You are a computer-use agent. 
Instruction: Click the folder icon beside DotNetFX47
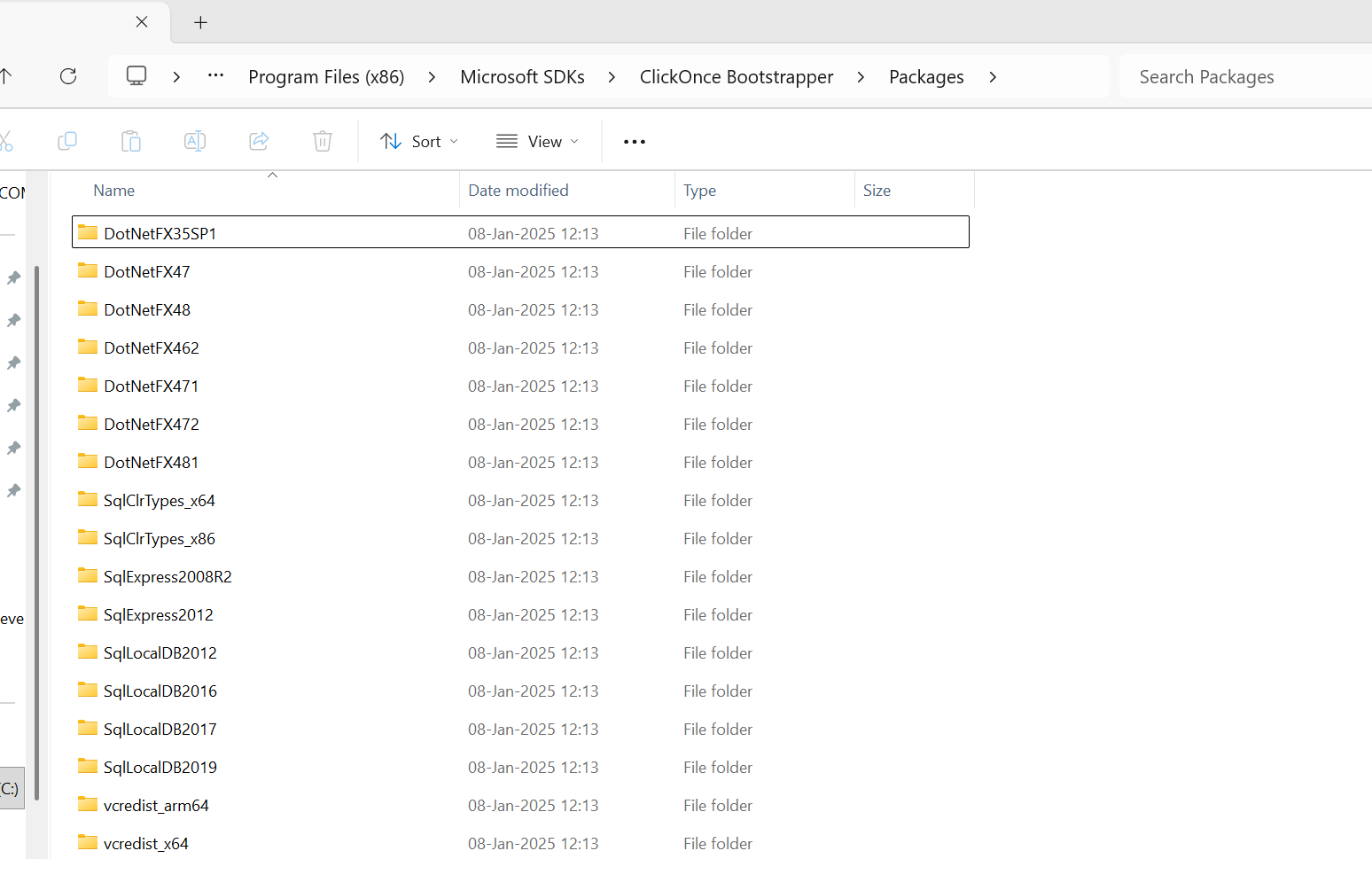click(x=88, y=270)
